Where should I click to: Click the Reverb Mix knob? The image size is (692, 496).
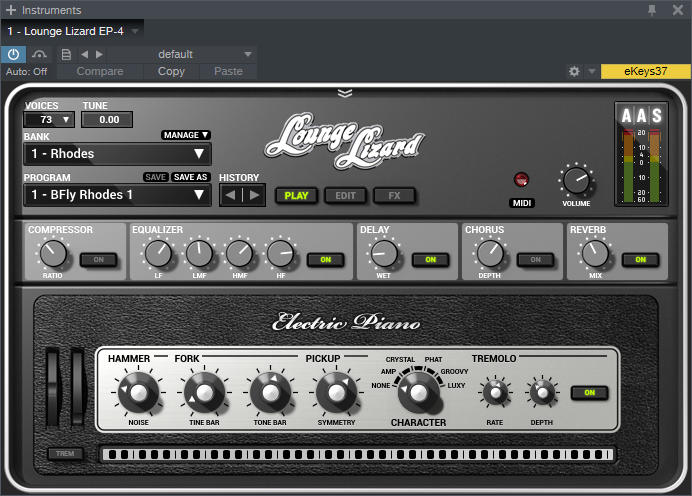(595, 254)
